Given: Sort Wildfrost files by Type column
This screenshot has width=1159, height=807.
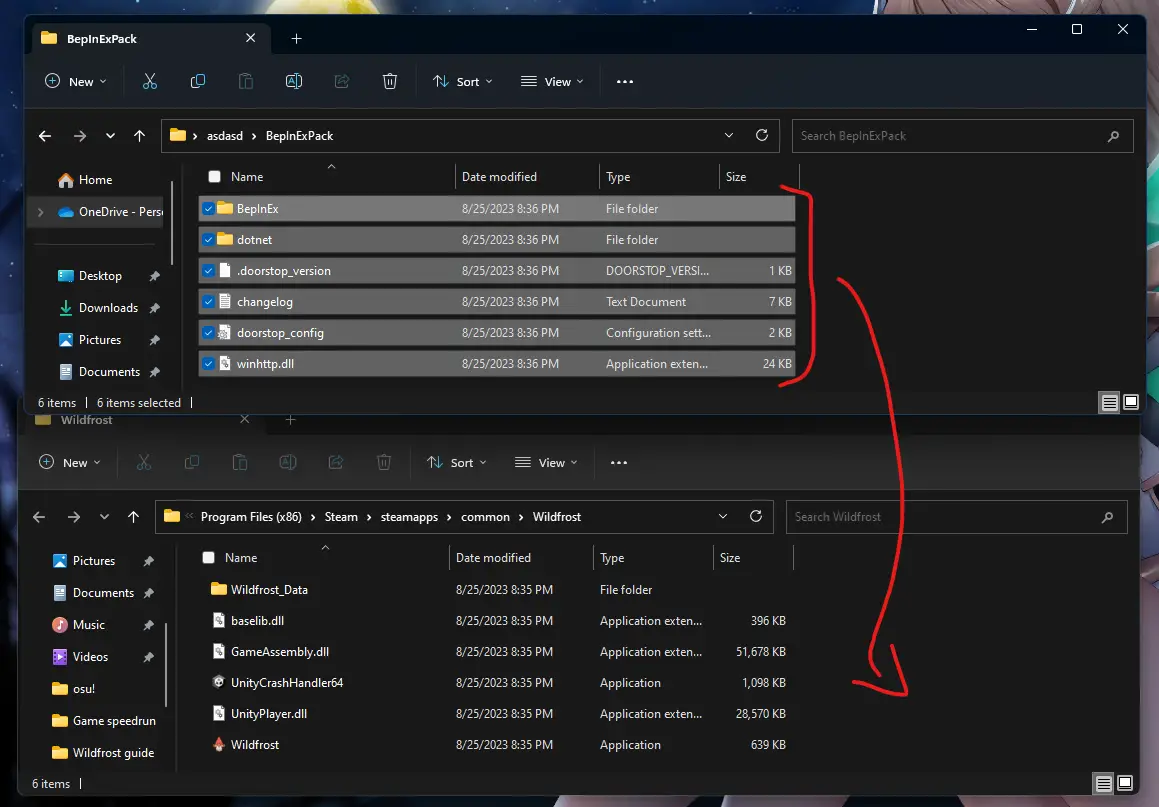Looking at the screenshot, I should click(x=653, y=558).
